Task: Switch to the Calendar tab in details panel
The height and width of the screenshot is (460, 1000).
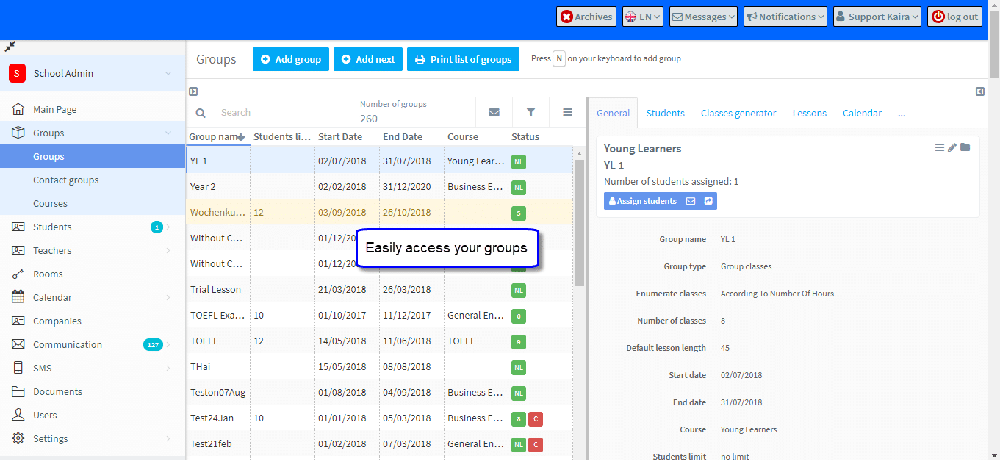Action: (862, 113)
